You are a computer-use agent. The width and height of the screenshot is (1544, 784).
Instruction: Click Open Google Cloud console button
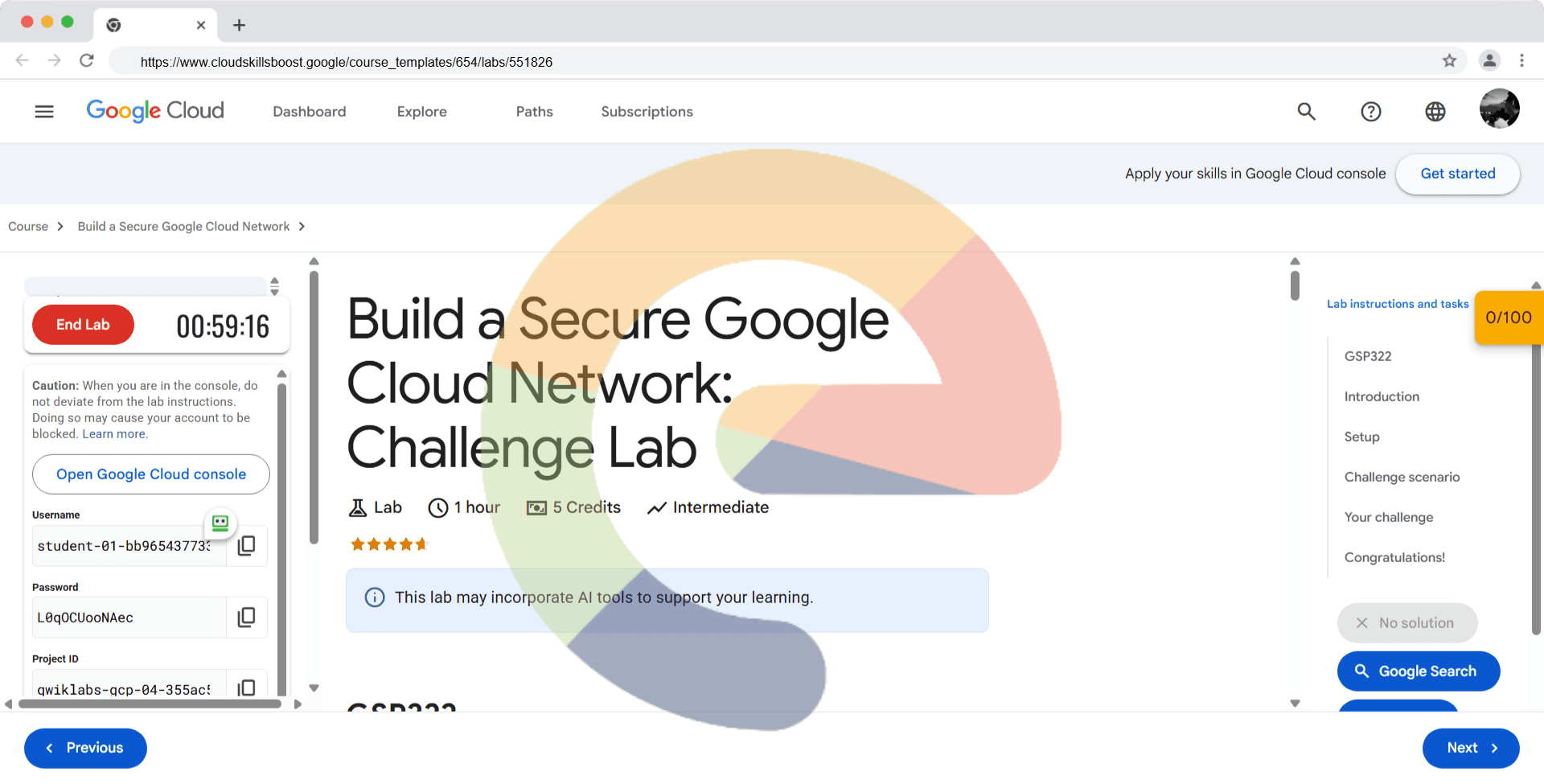151,474
